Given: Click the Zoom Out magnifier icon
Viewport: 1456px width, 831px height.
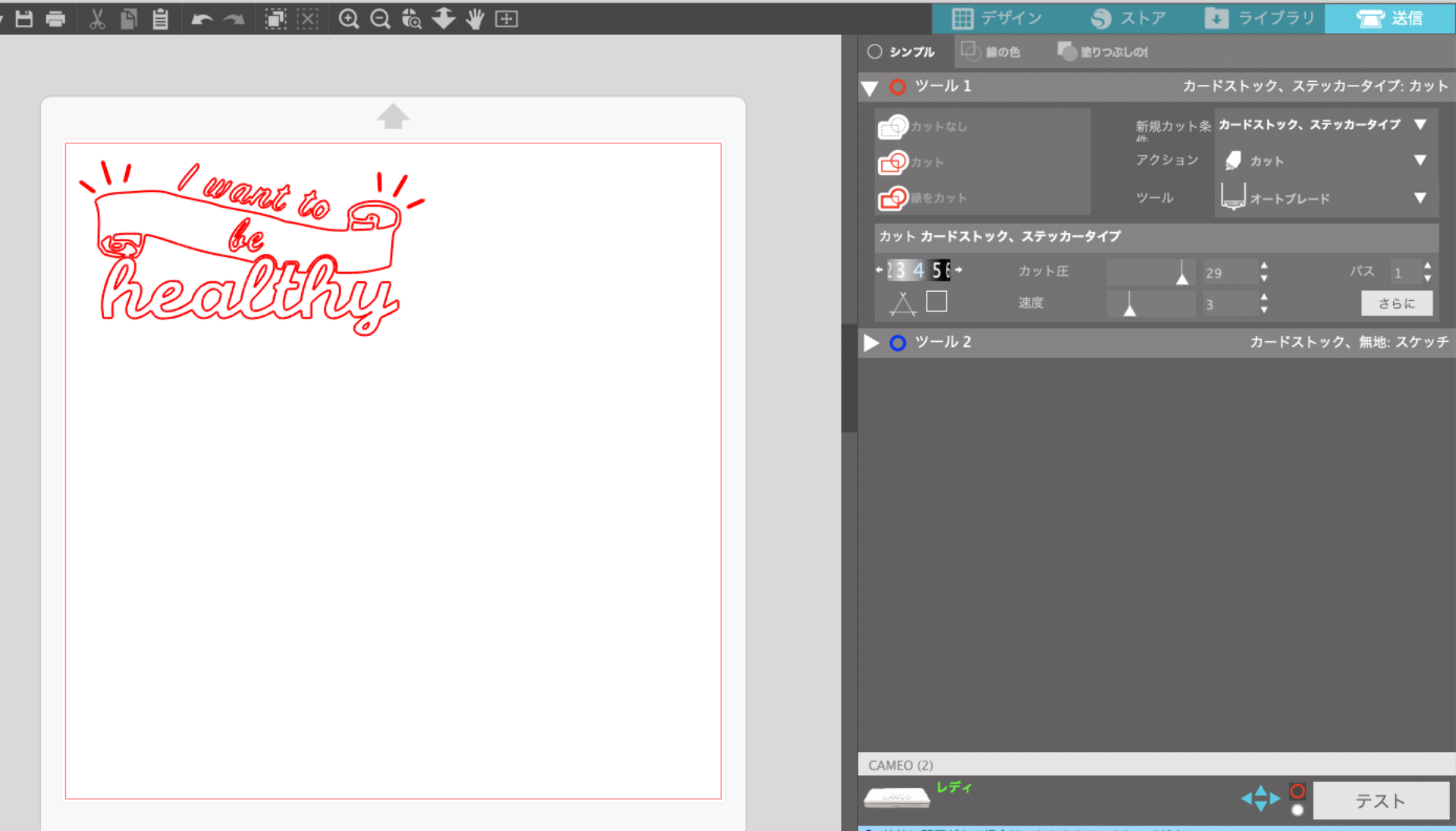Looking at the screenshot, I should click(x=380, y=19).
